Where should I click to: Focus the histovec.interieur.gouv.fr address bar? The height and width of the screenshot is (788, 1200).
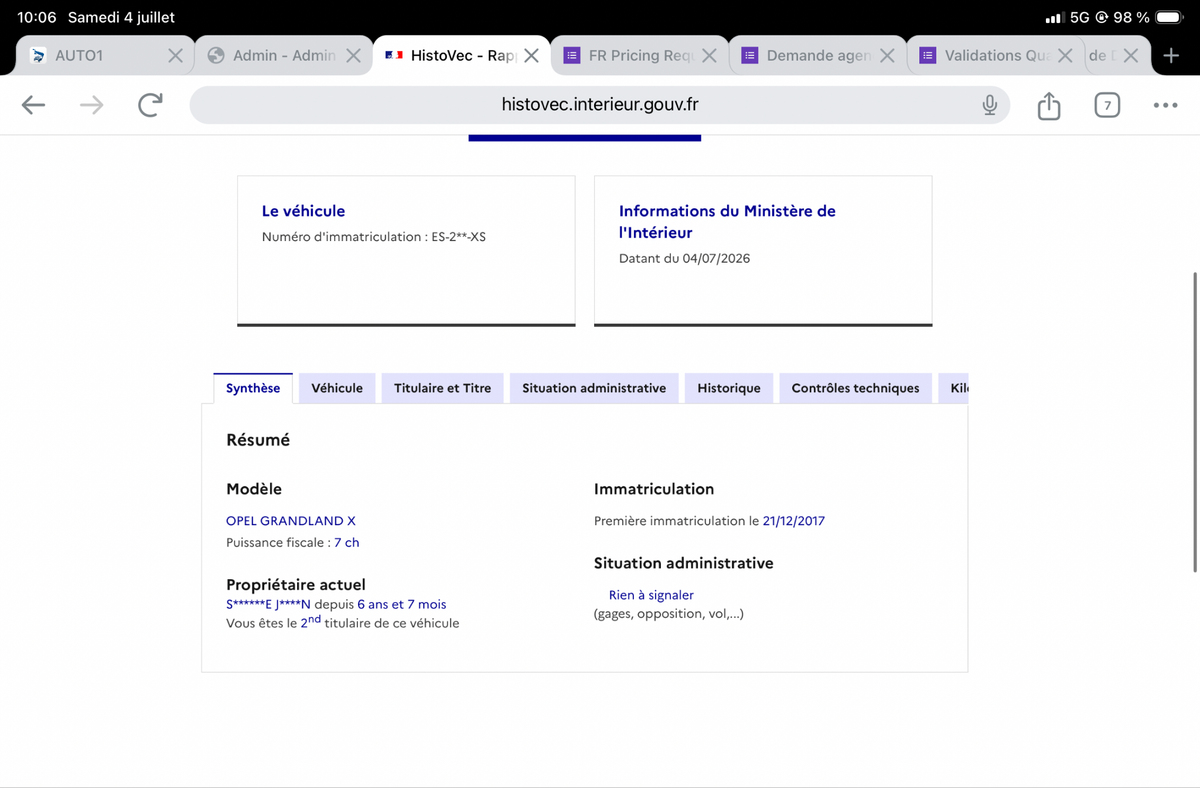coord(599,105)
